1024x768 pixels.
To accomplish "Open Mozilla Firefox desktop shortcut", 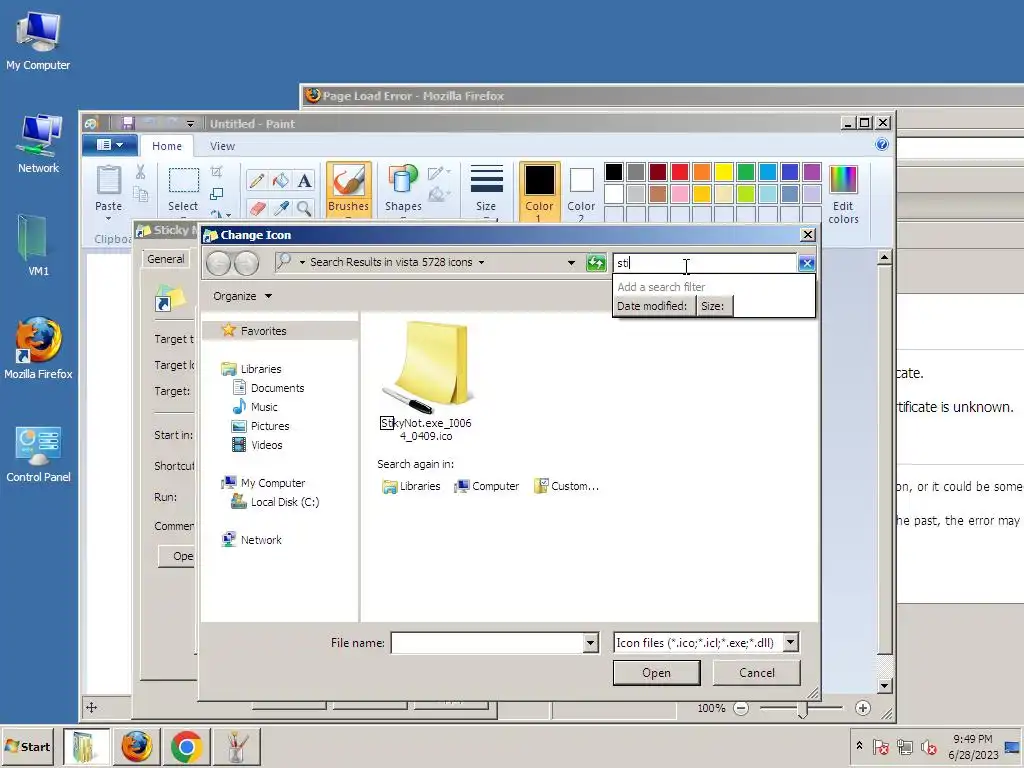I will [x=38, y=349].
